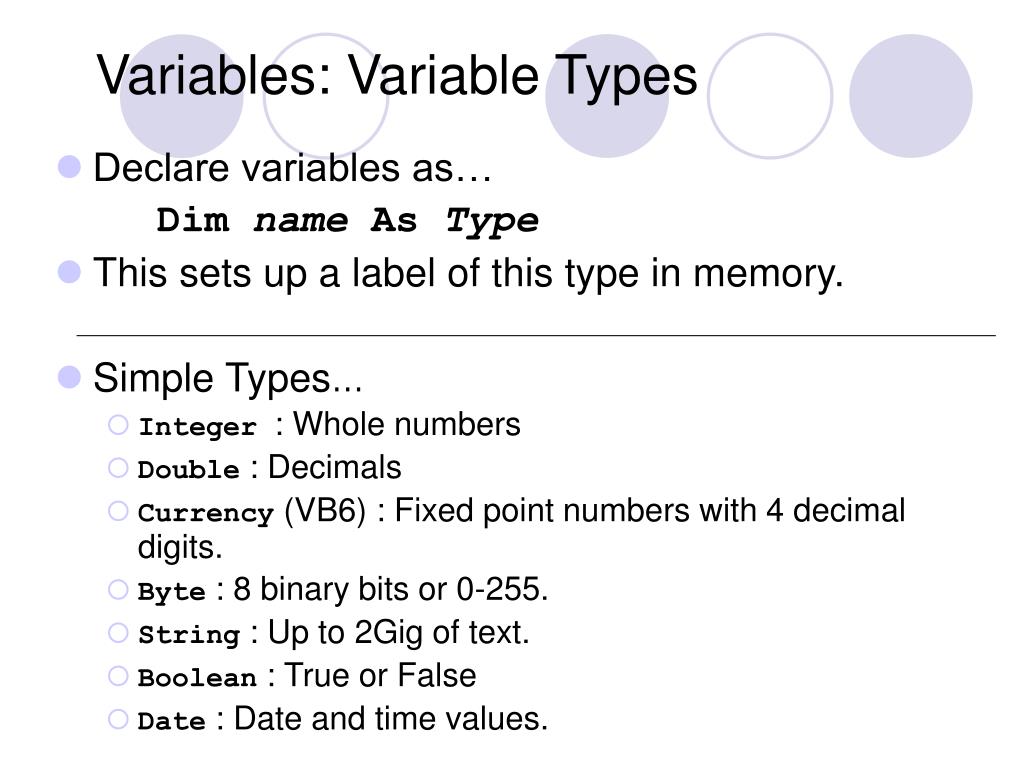The image size is (1024, 768).
Task: Click the text 'Up to 2Gig of text.'
Action: (398, 633)
